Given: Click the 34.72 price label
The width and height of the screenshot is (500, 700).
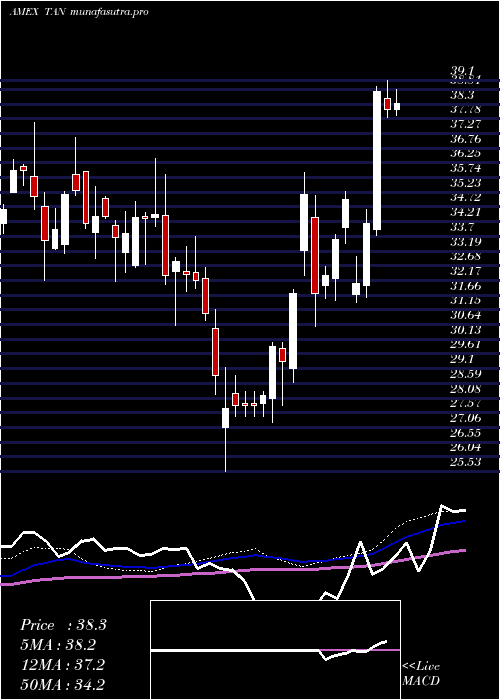Looking at the screenshot, I should (x=466, y=197).
